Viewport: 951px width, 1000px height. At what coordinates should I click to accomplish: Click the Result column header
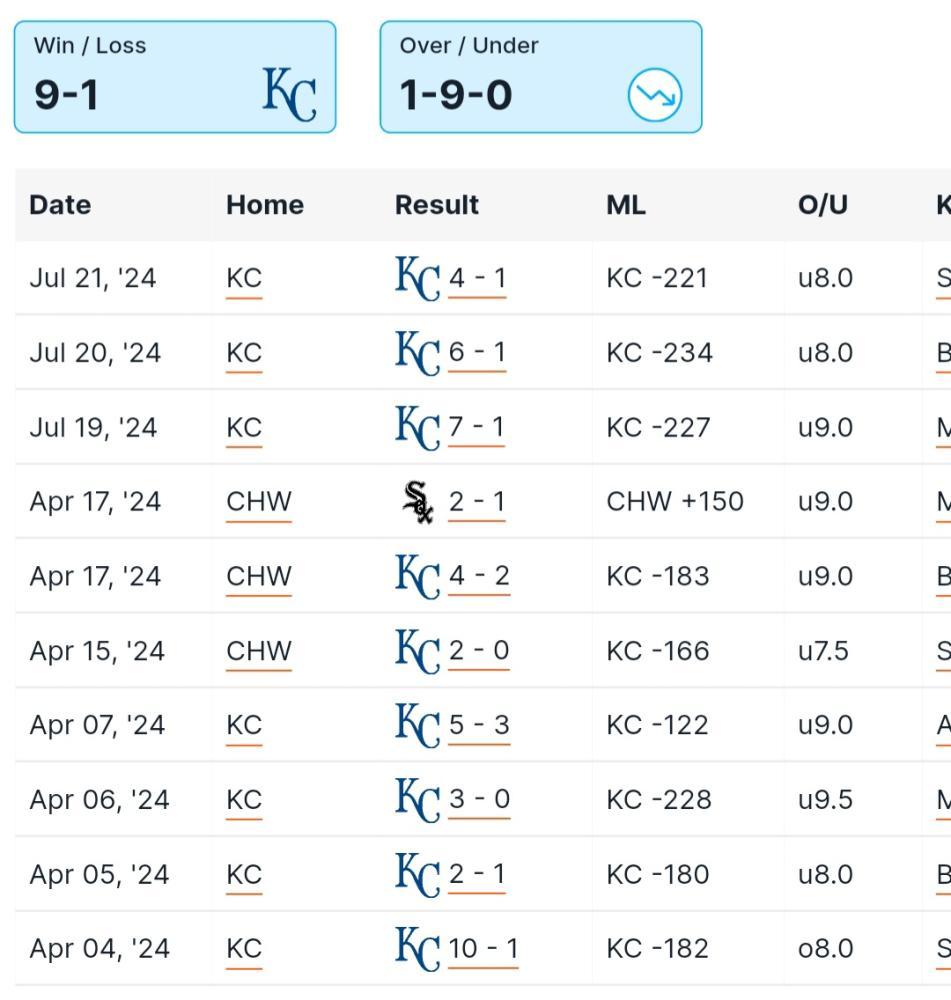[x=436, y=205]
